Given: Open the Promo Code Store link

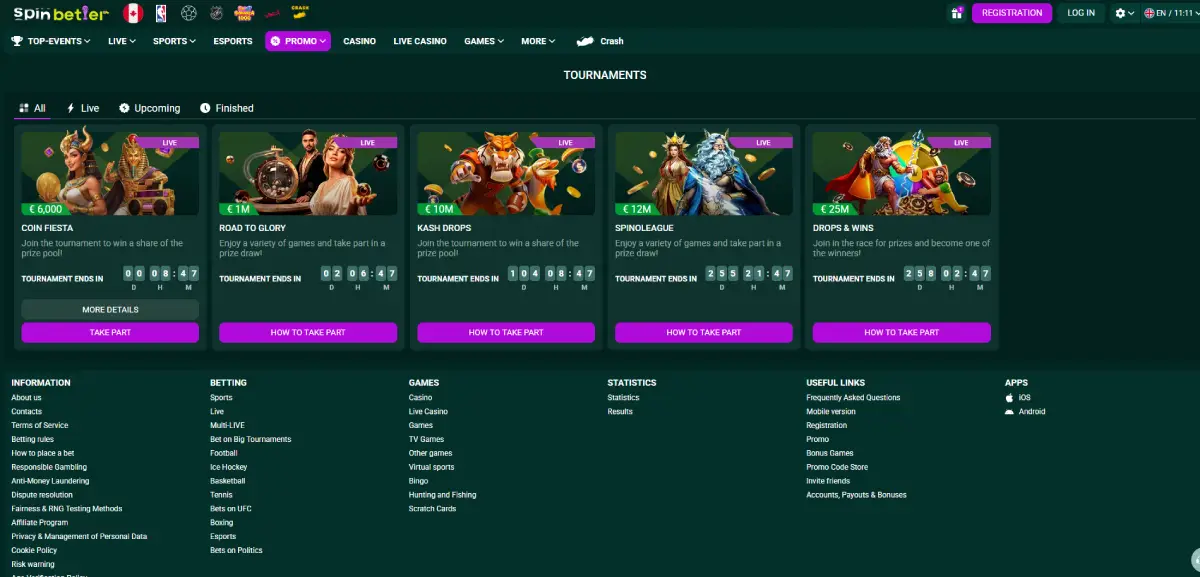Looking at the screenshot, I should [837, 467].
